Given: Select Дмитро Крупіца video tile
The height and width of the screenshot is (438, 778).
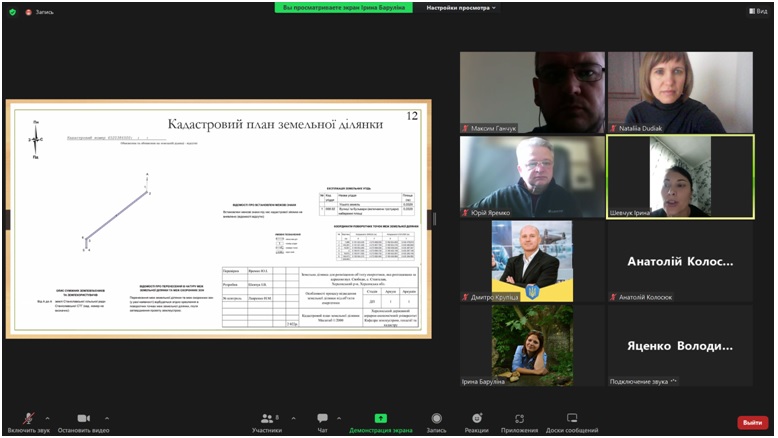Looking at the screenshot, I should pos(532,261).
